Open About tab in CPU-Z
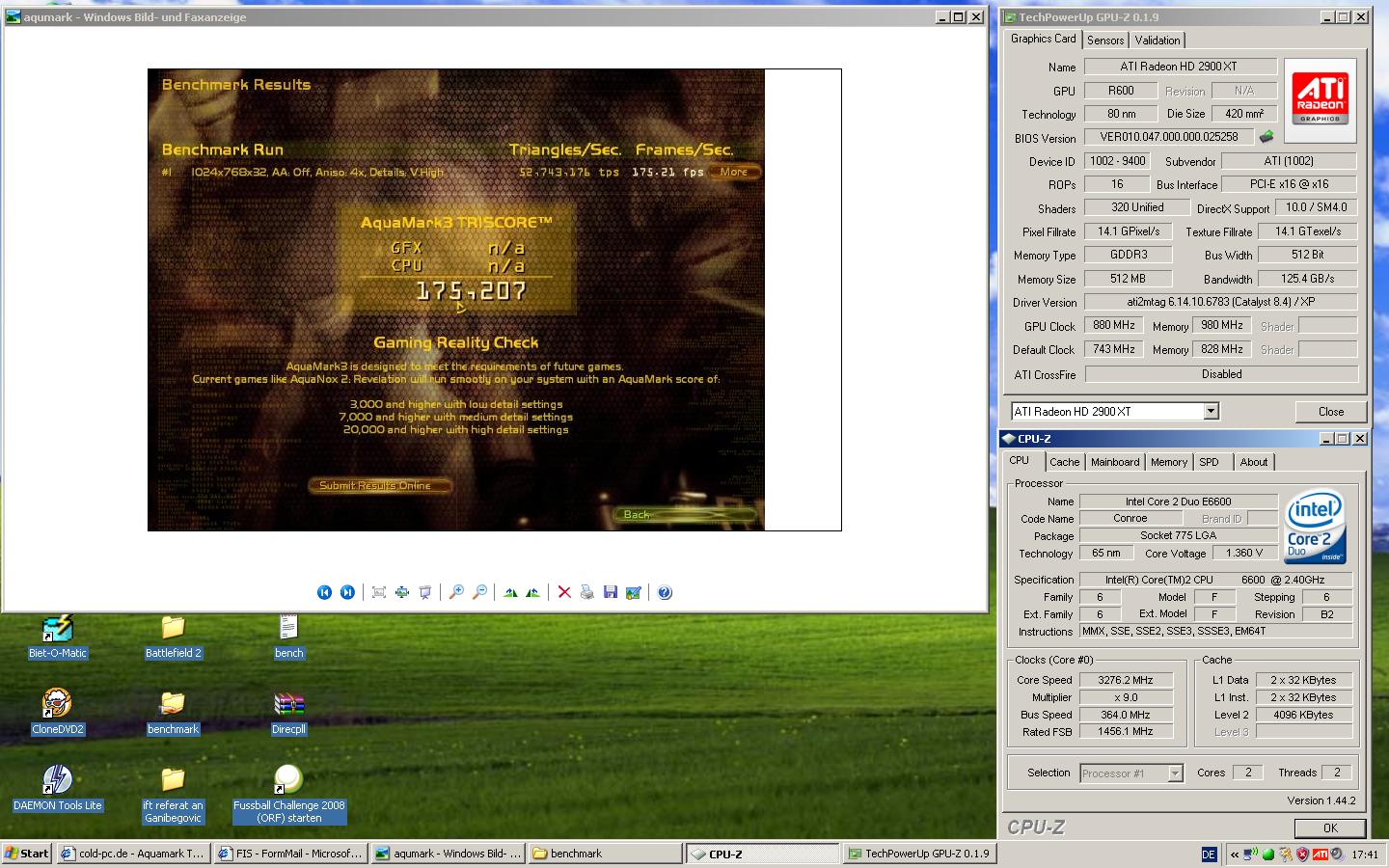Image resolution: width=1389 pixels, height=868 pixels. [x=1254, y=462]
